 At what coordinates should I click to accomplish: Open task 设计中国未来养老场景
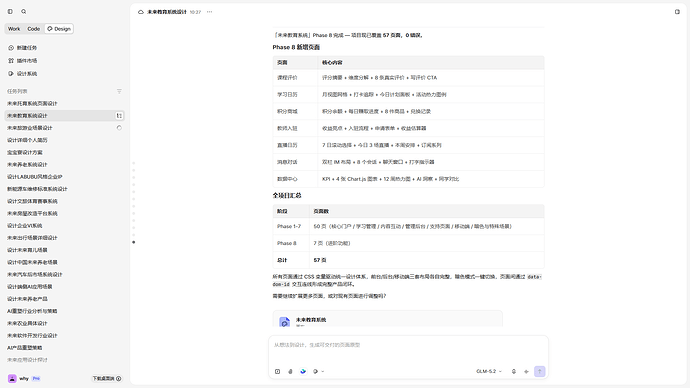click(64, 262)
